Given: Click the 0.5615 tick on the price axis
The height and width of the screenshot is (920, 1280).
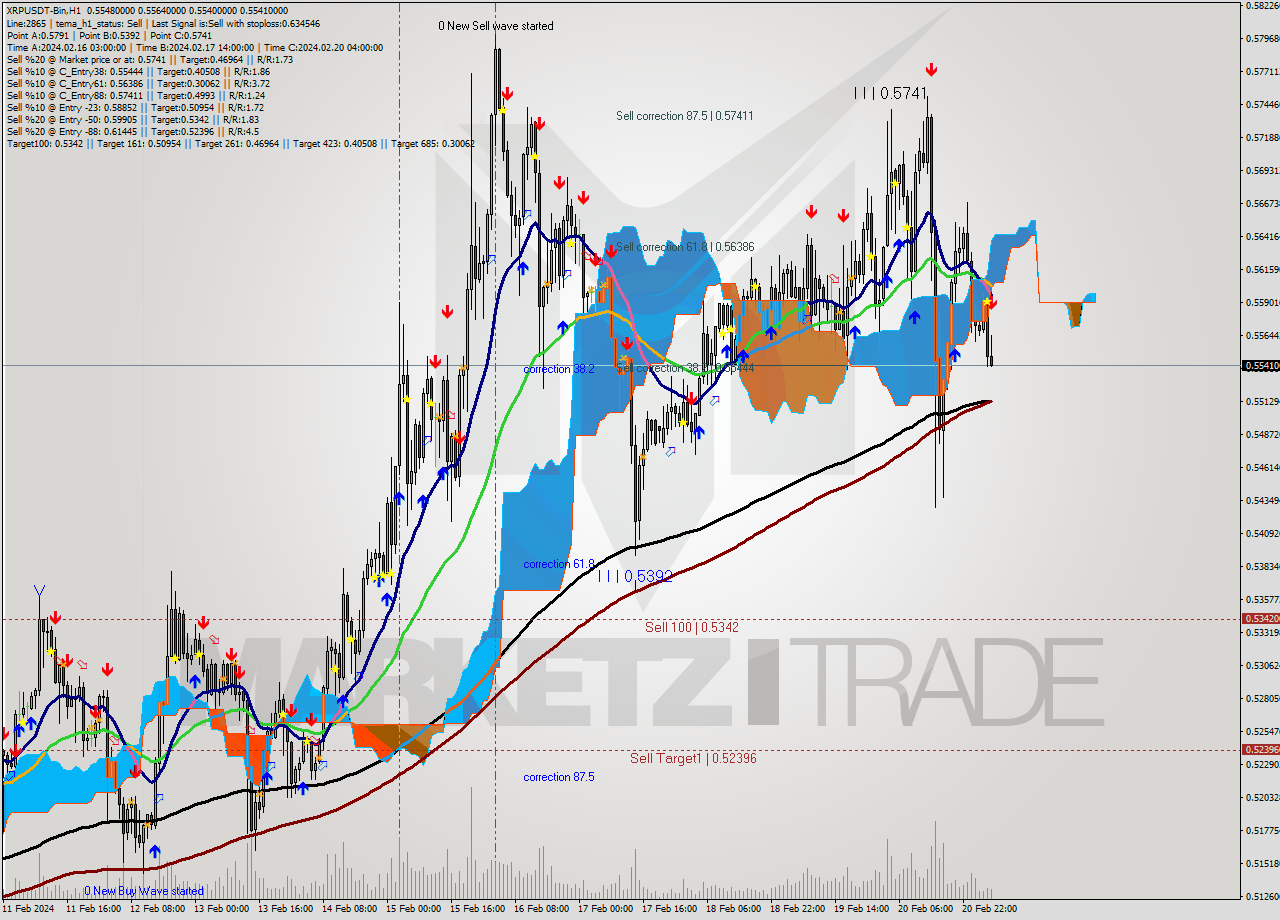Looking at the screenshot, I should tap(1262, 270).
